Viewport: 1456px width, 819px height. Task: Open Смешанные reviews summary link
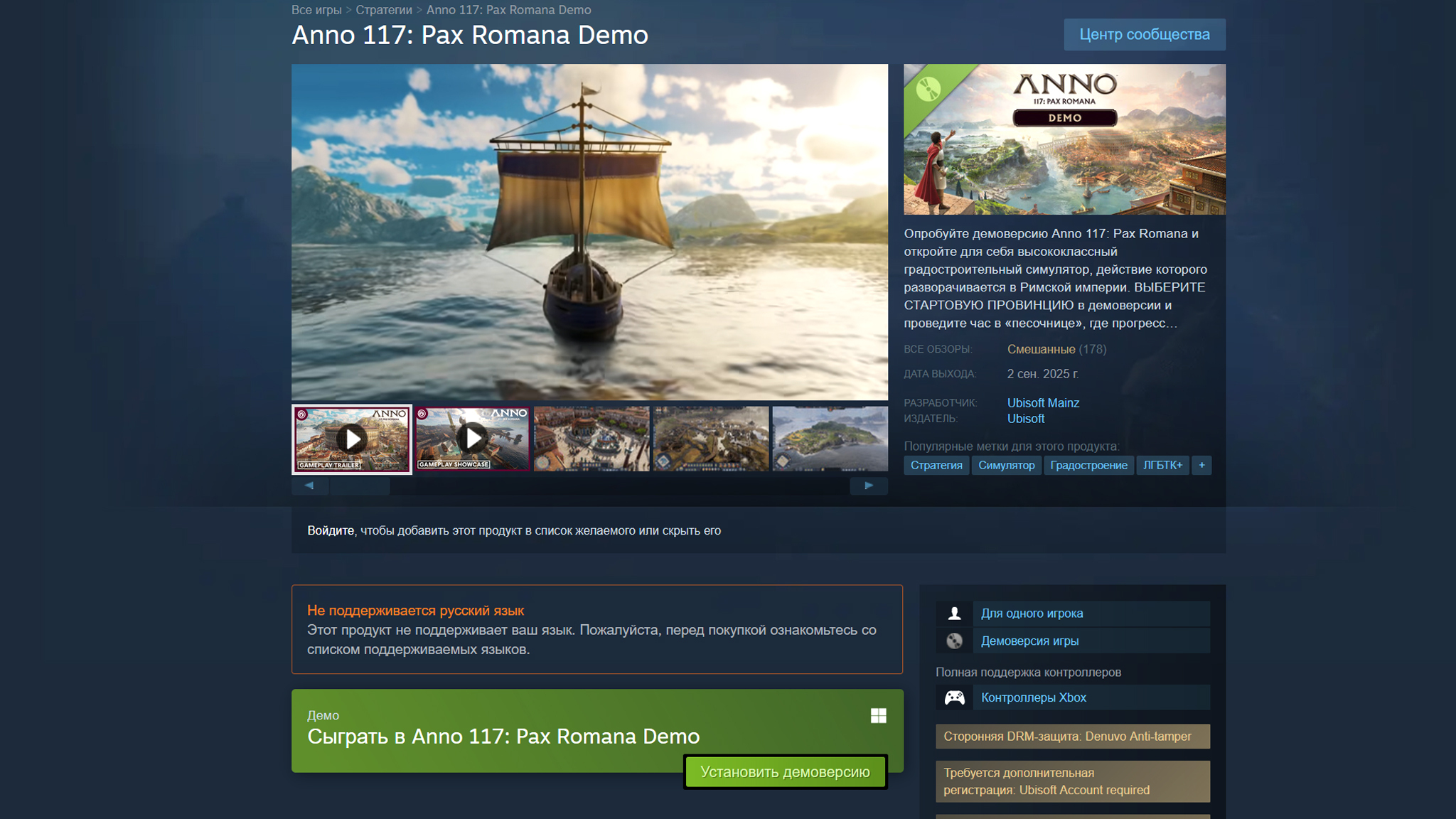(x=1041, y=349)
